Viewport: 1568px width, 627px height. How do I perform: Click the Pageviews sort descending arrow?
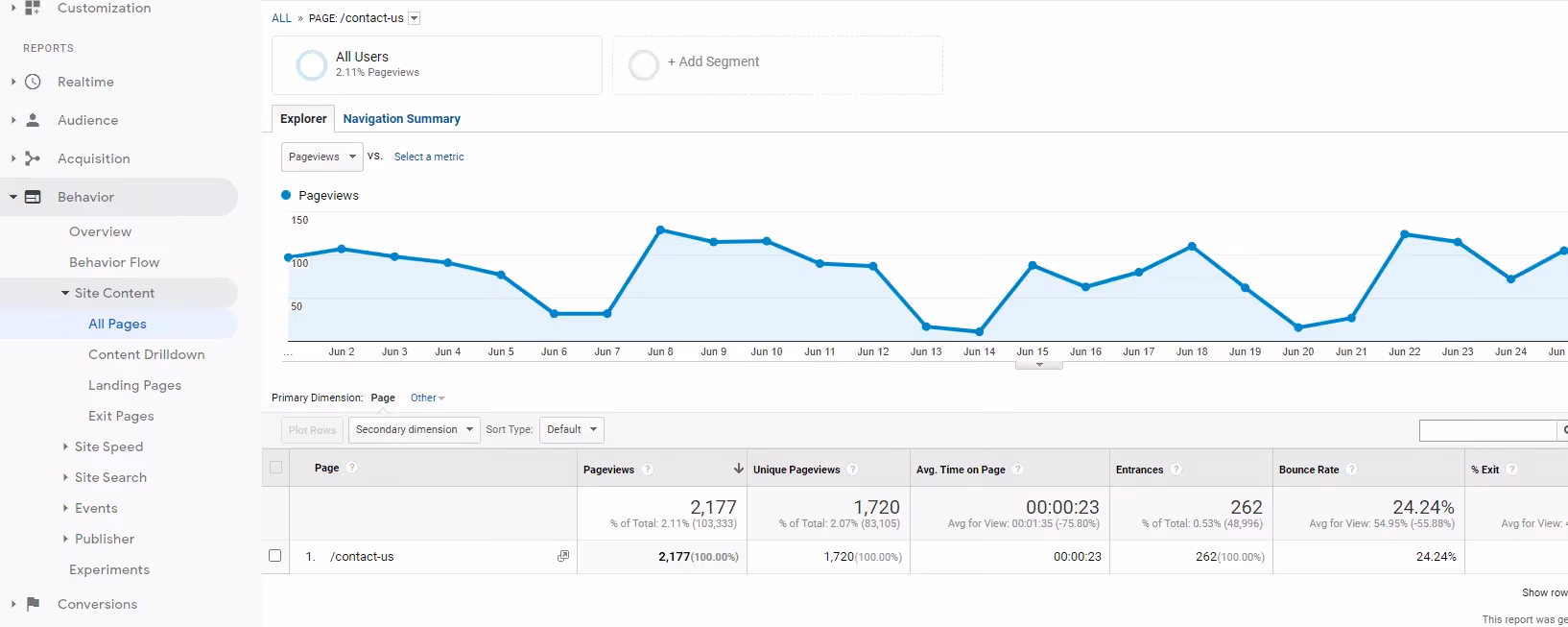[x=738, y=469]
